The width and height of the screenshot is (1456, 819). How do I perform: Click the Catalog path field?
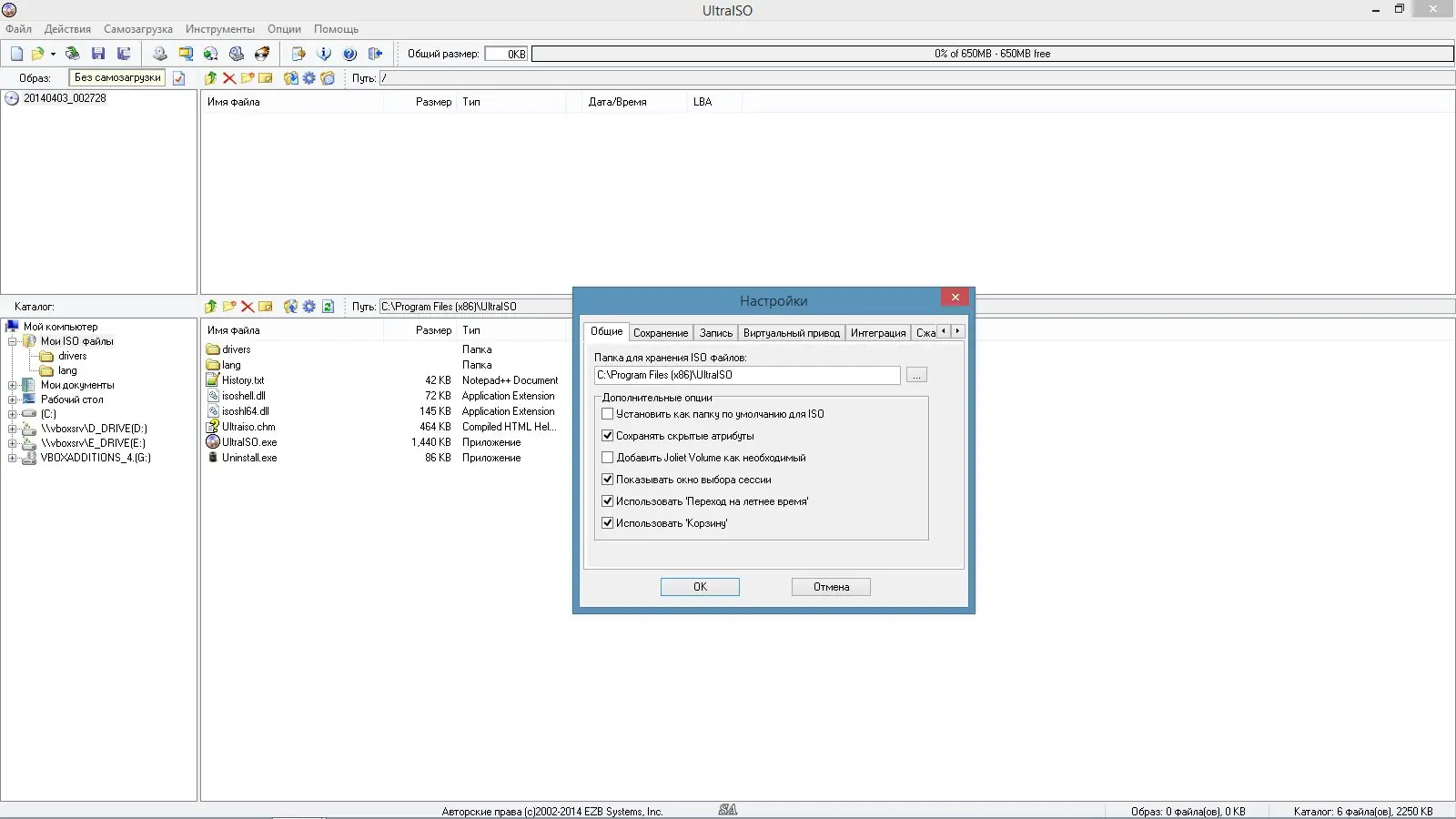point(475,307)
